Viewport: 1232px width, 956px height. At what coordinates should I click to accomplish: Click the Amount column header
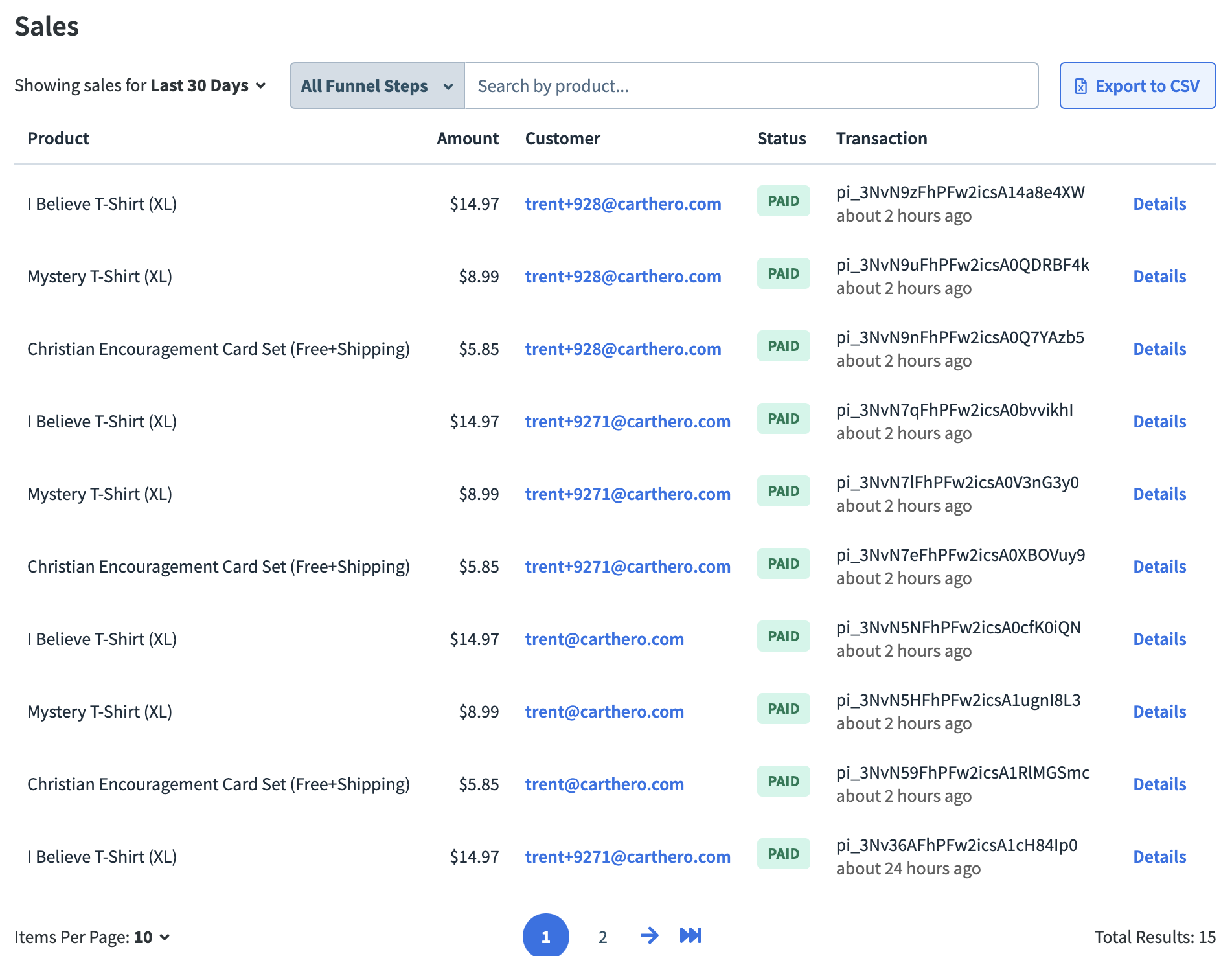(x=468, y=139)
